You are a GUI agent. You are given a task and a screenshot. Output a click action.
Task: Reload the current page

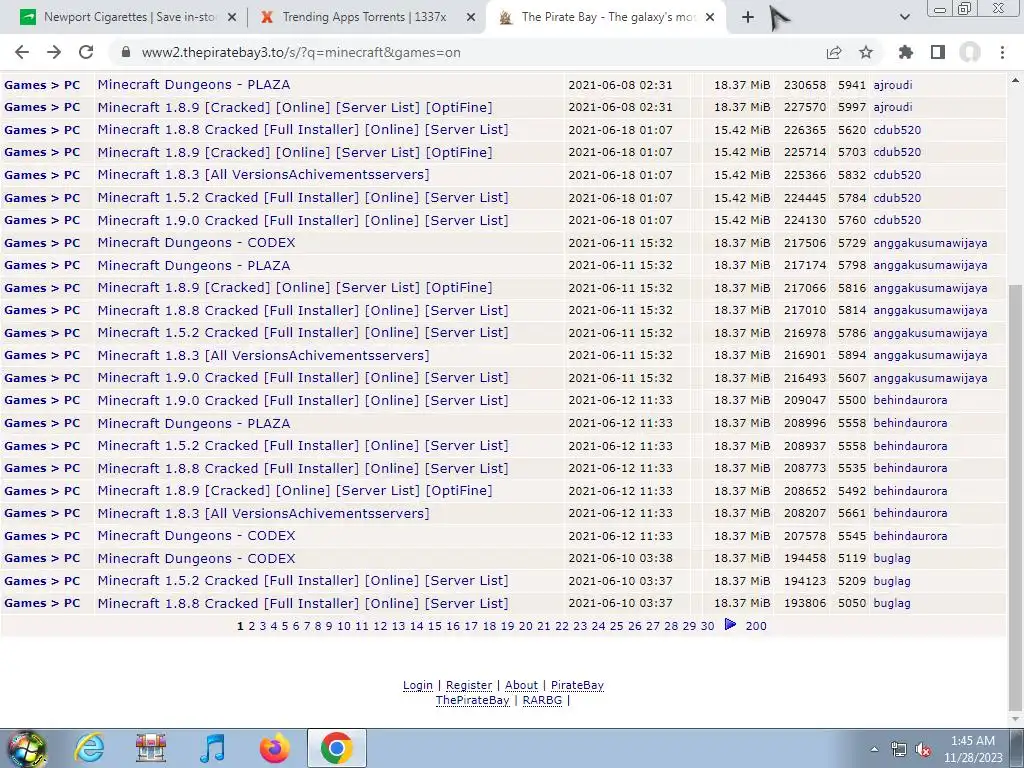point(86,52)
